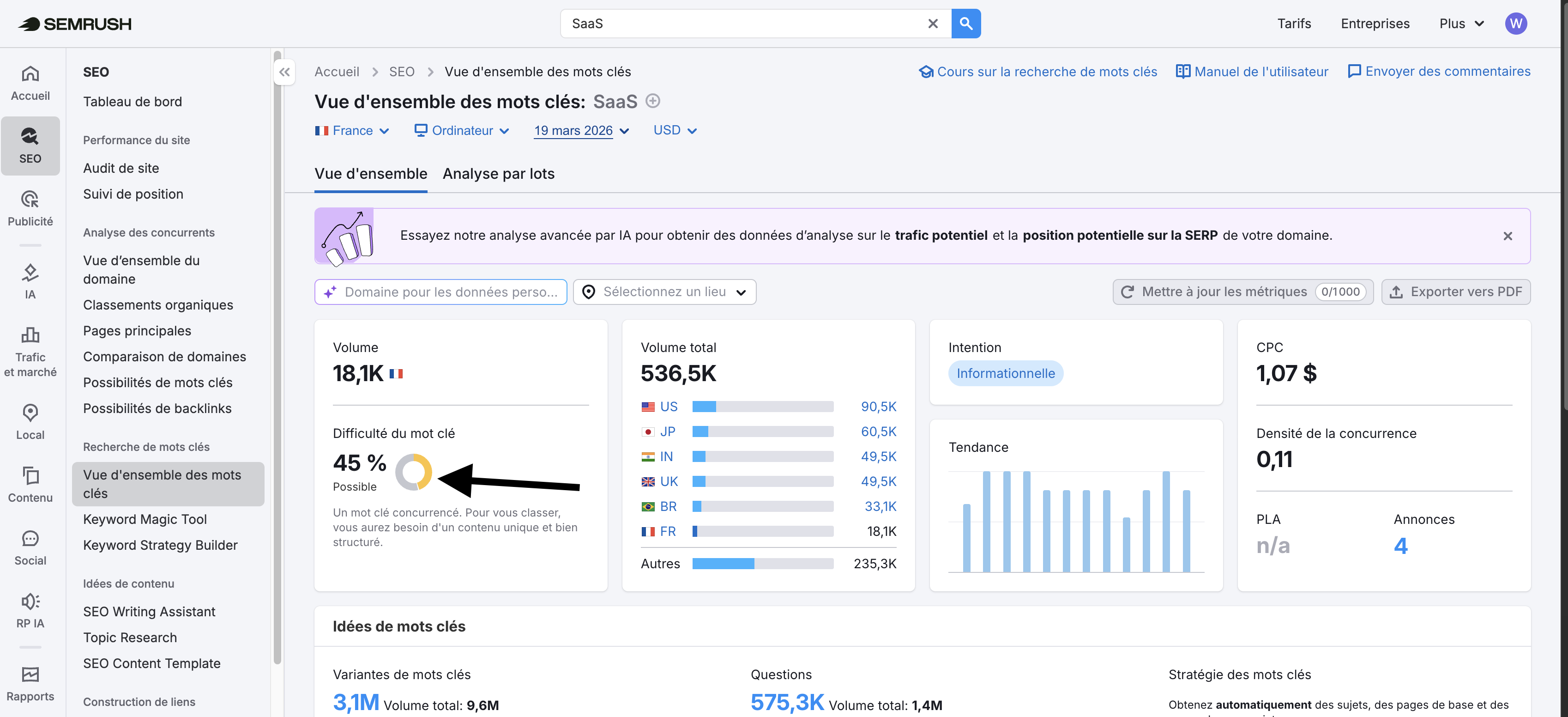The height and width of the screenshot is (717, 1568).
Task: Click the 575,3K questions number
Action: (x=787, y=702)
